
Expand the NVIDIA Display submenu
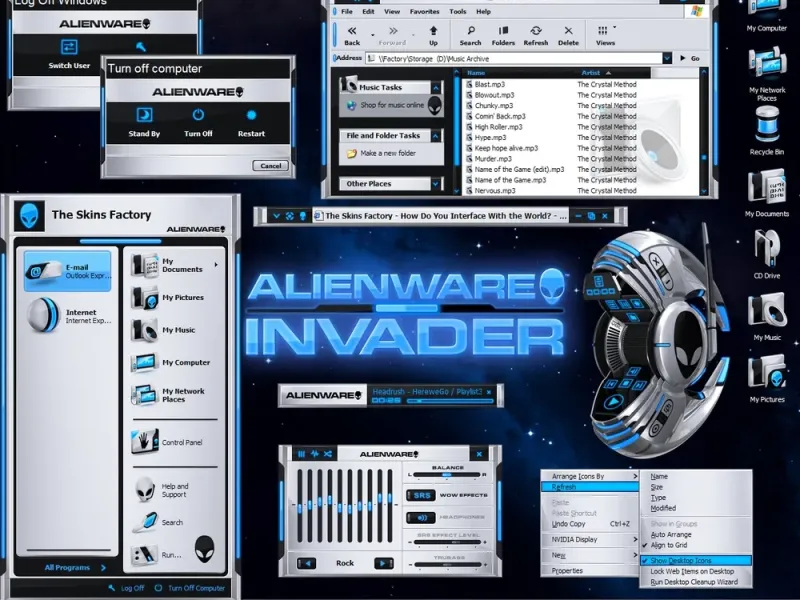(590, 539)
